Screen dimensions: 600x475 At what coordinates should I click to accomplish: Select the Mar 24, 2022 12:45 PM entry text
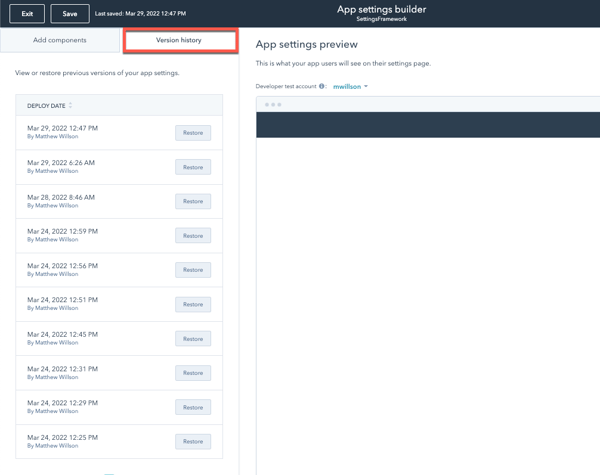62,334
